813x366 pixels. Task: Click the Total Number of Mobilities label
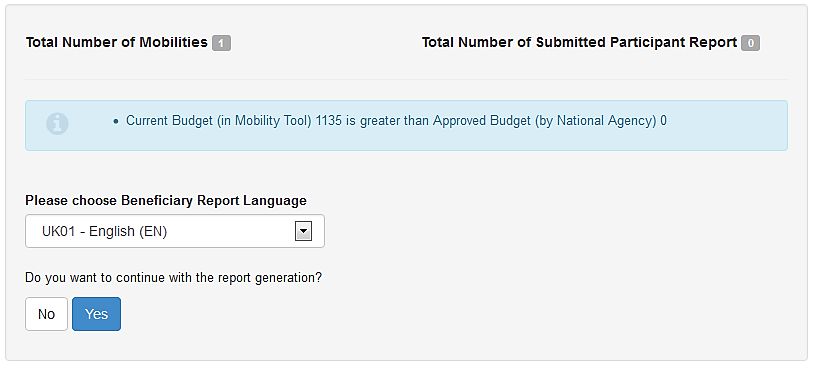pyautogui.click(x=117, y=43)
